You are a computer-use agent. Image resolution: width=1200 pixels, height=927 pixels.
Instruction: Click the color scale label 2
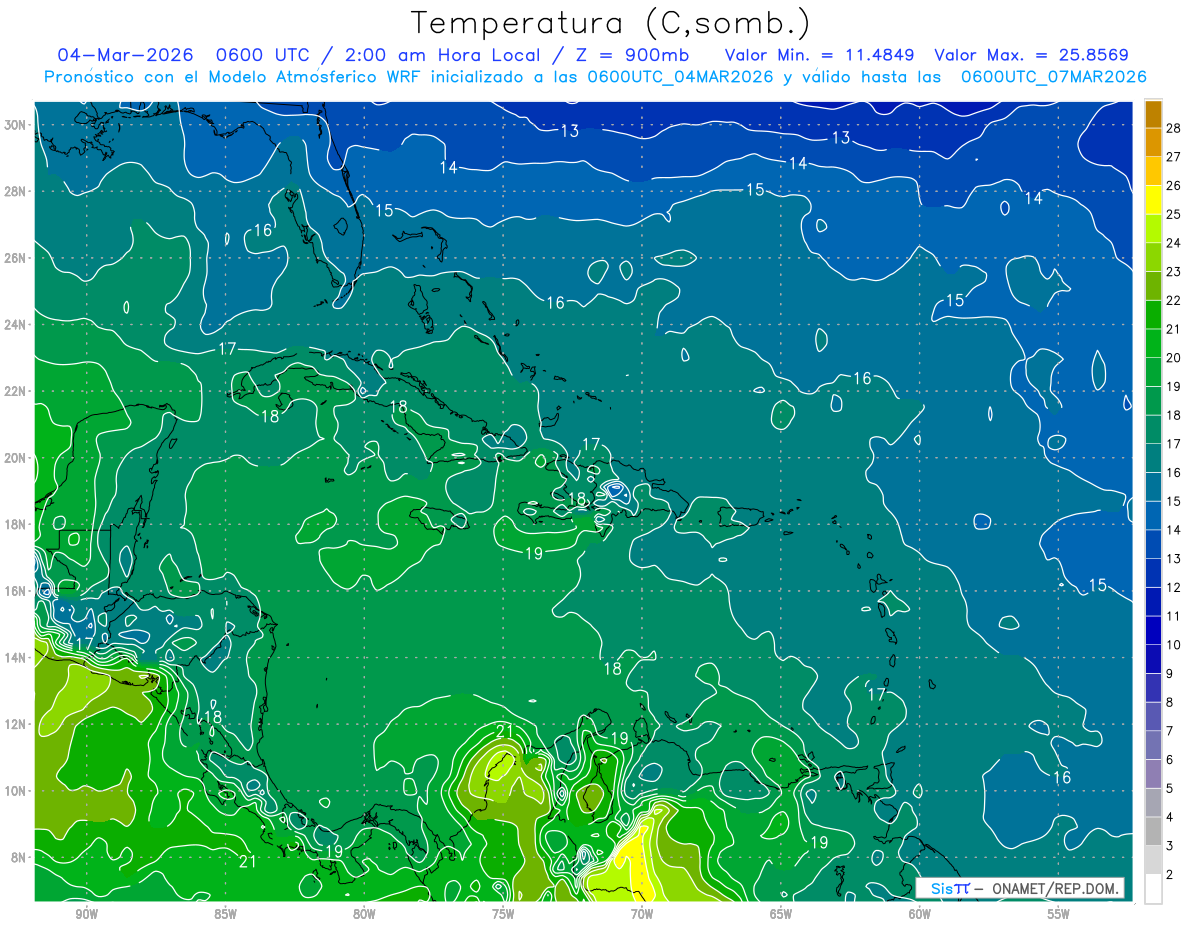pyautogui.click(x=1170, y=875)
